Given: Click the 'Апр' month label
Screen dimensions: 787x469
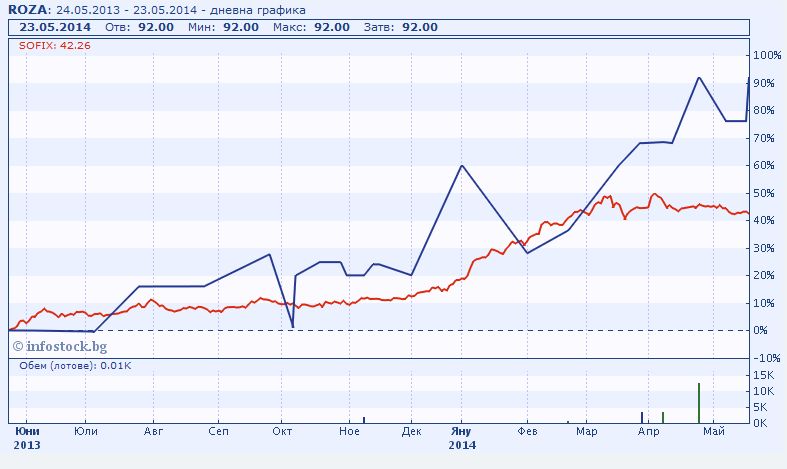Looking at the screenshot, I should pyautogui.click(x=648, y=431).
